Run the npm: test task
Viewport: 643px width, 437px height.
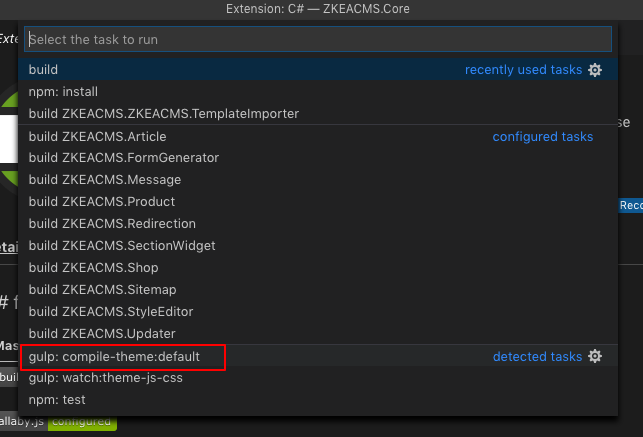[x=318, y=400]
